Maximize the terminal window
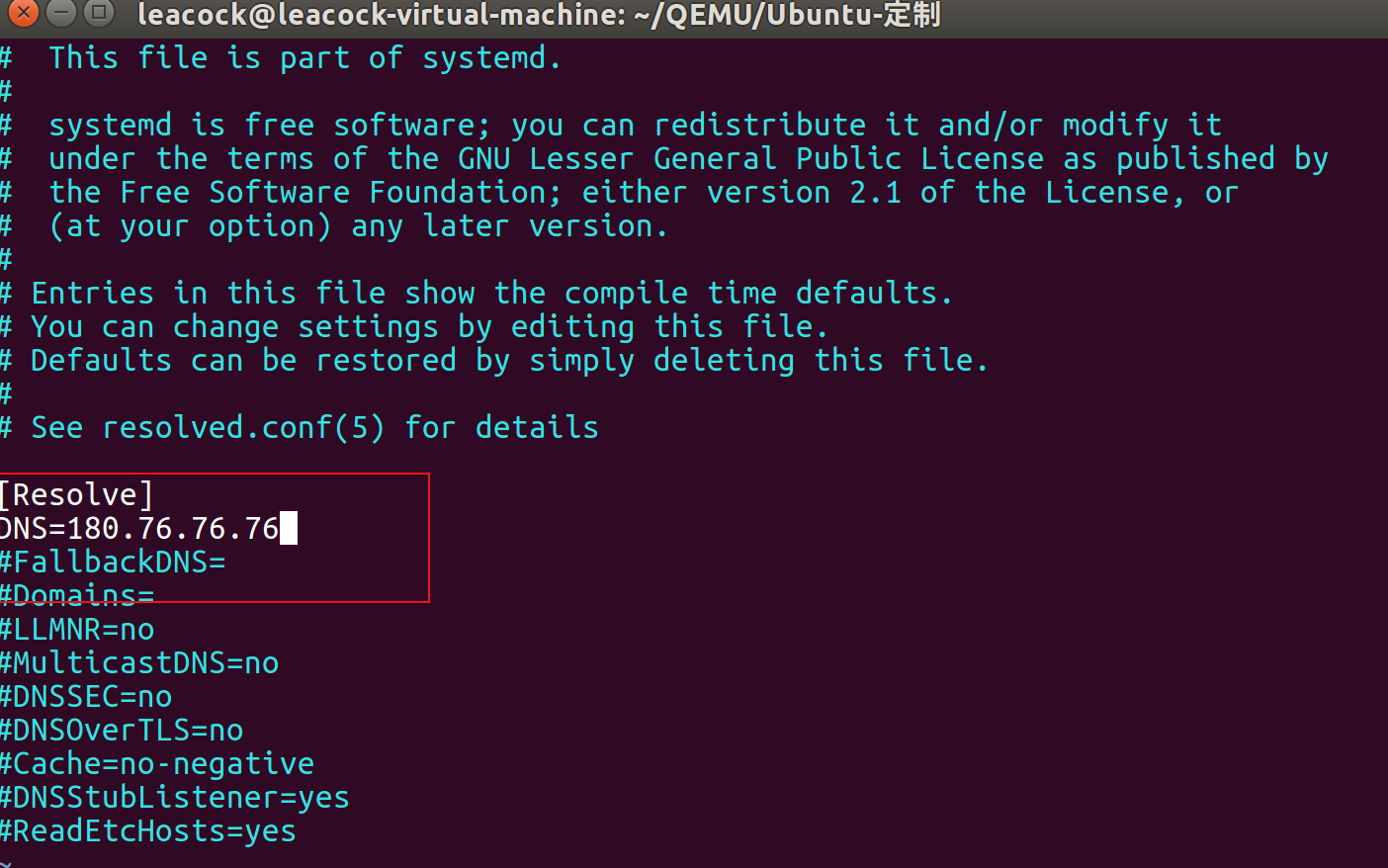This screenshot has height=868, width=1388. (x=99, y=14)
